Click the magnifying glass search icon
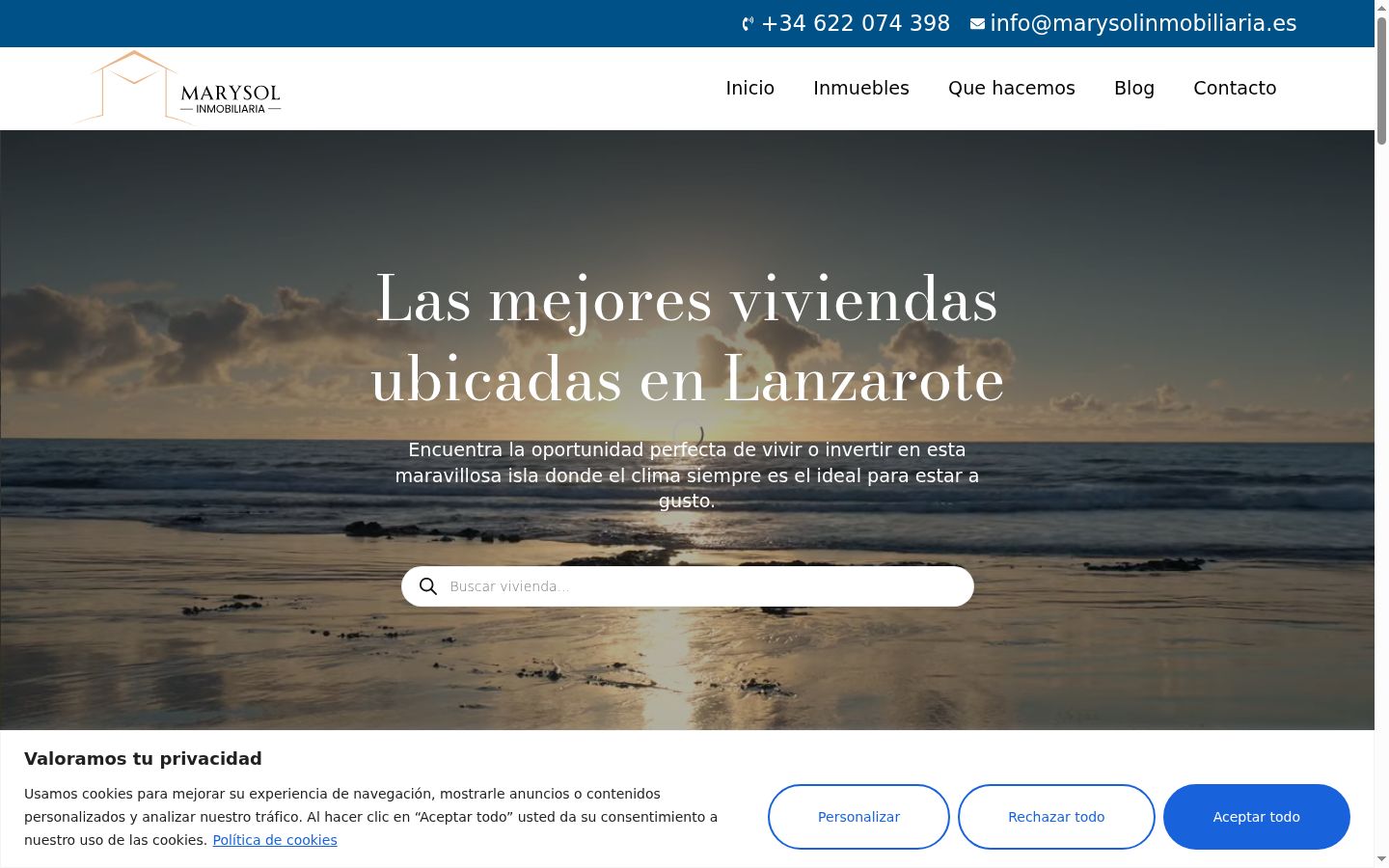 click(x=428, y=586)
